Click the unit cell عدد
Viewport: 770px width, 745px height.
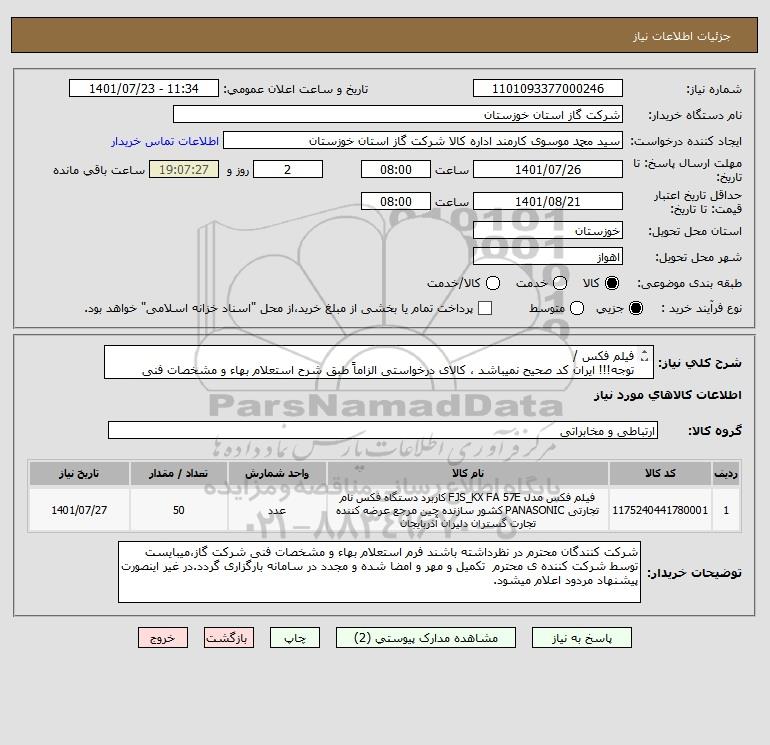[277, 510]
